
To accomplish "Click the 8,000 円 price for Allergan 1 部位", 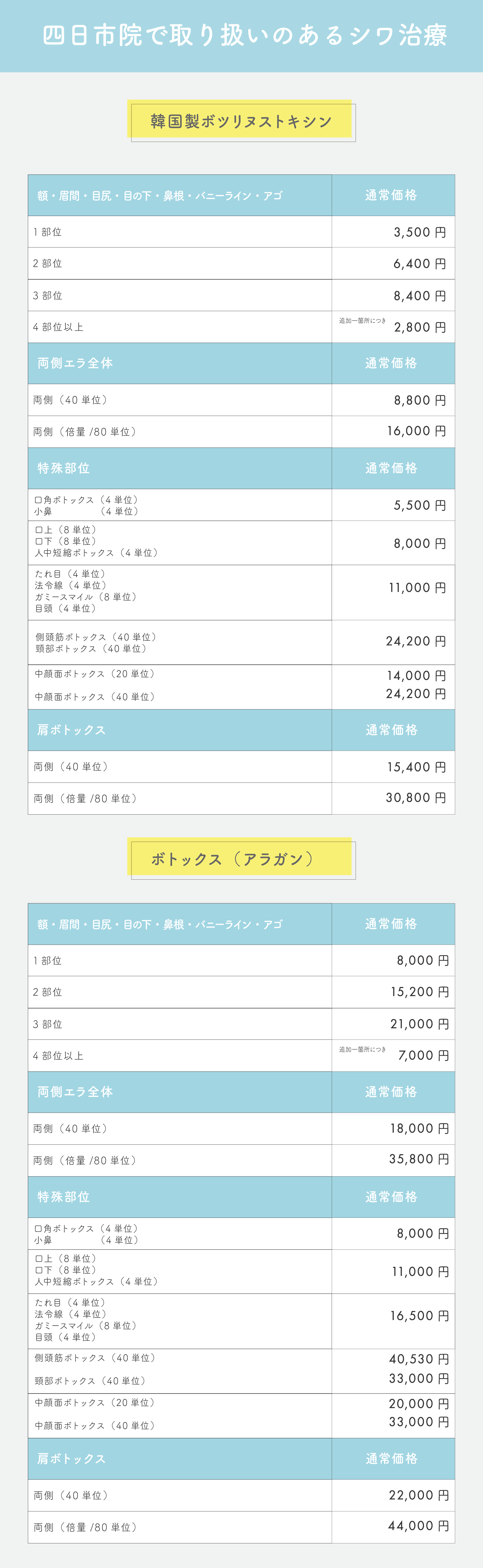I will [423, 961].
